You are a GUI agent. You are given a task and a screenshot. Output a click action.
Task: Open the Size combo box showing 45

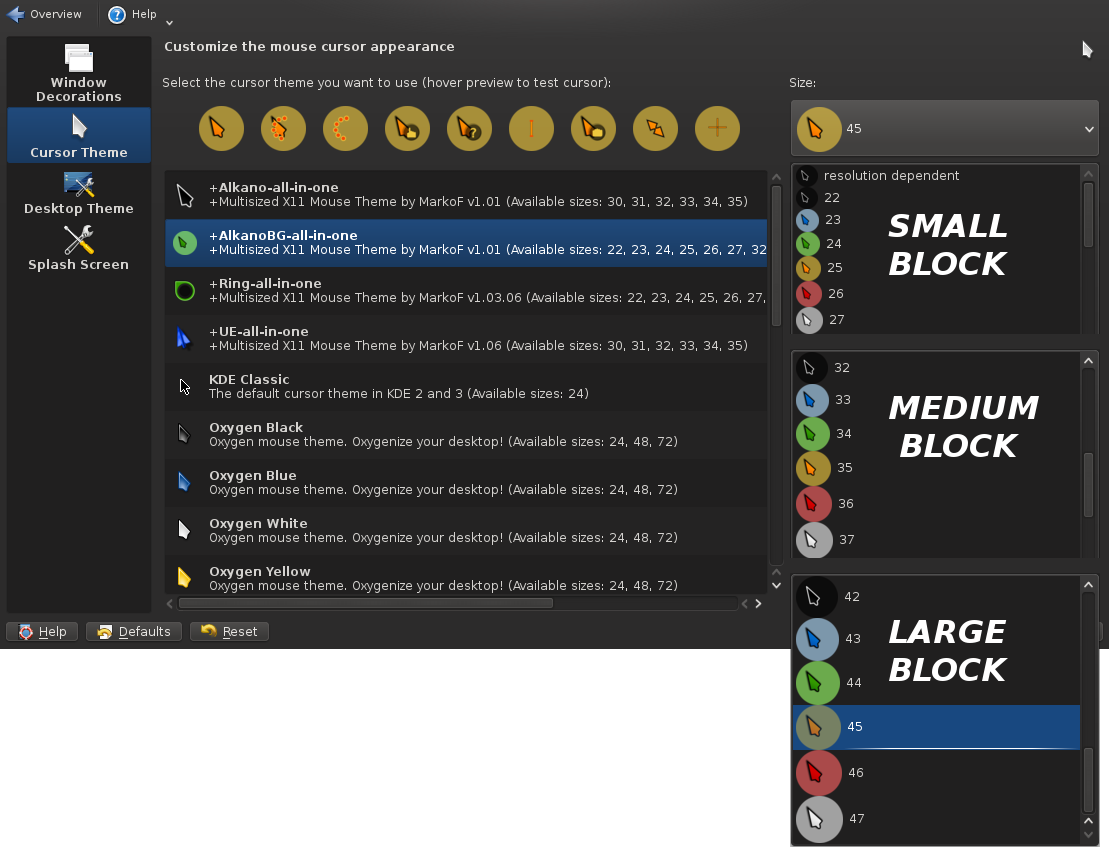pyautogui.click(x=945, y=128)
